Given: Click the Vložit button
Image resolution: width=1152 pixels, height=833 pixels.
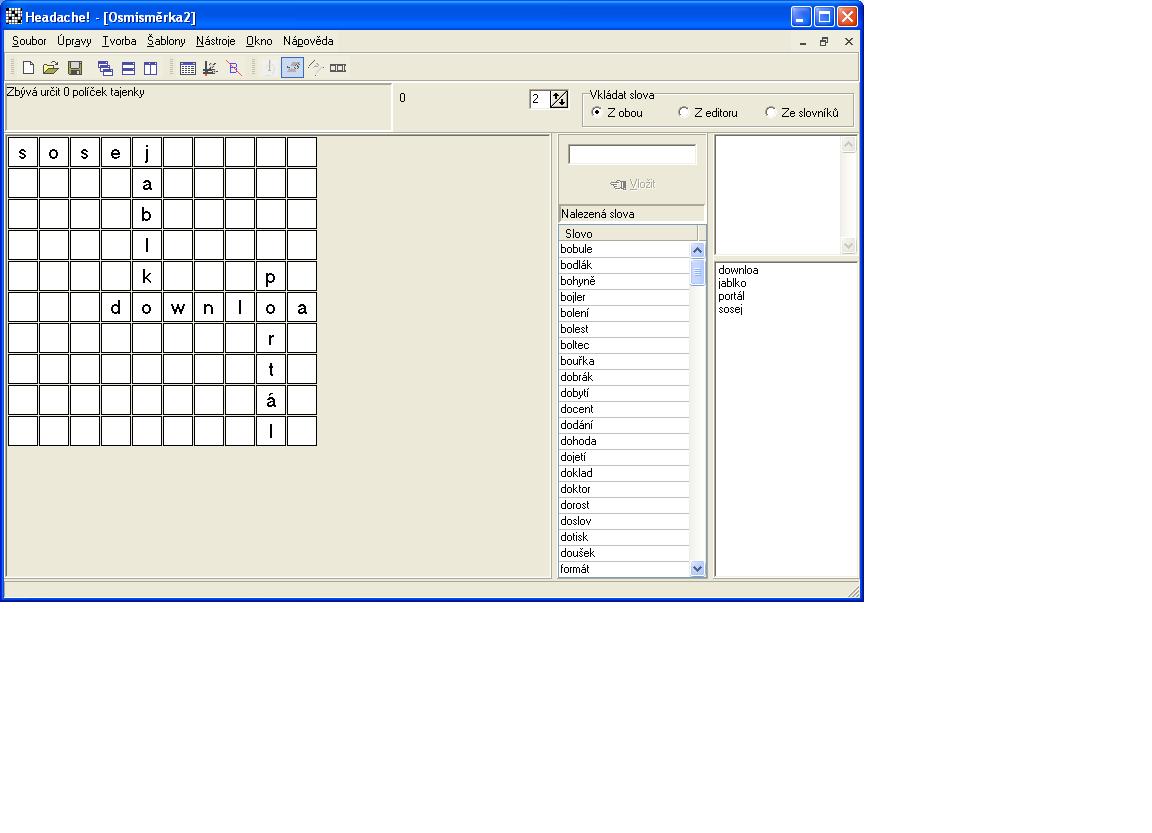Looking at the screenshot, I should tap(633, 184).
